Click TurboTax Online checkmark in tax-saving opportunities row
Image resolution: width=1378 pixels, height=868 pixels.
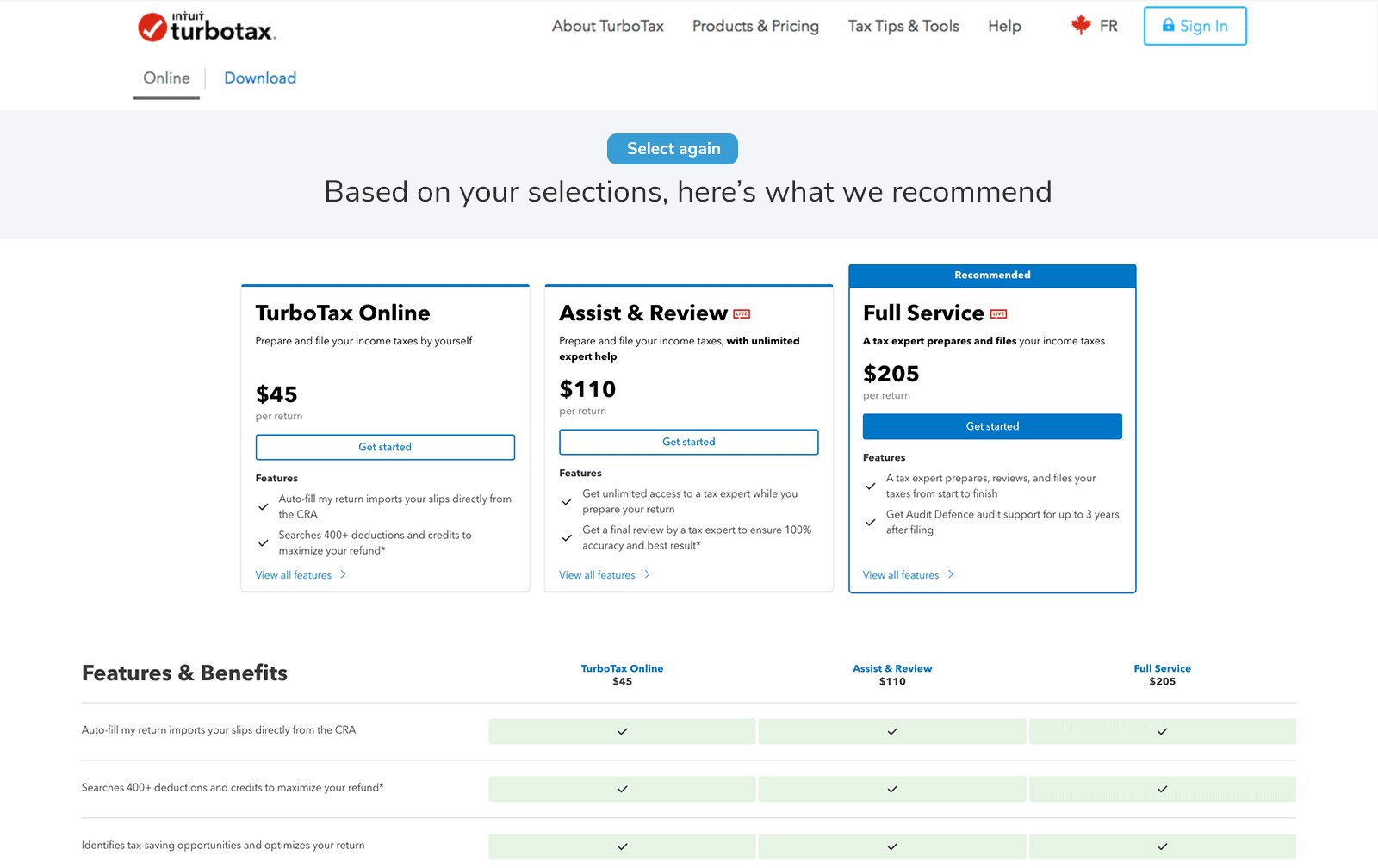[623, 846]
